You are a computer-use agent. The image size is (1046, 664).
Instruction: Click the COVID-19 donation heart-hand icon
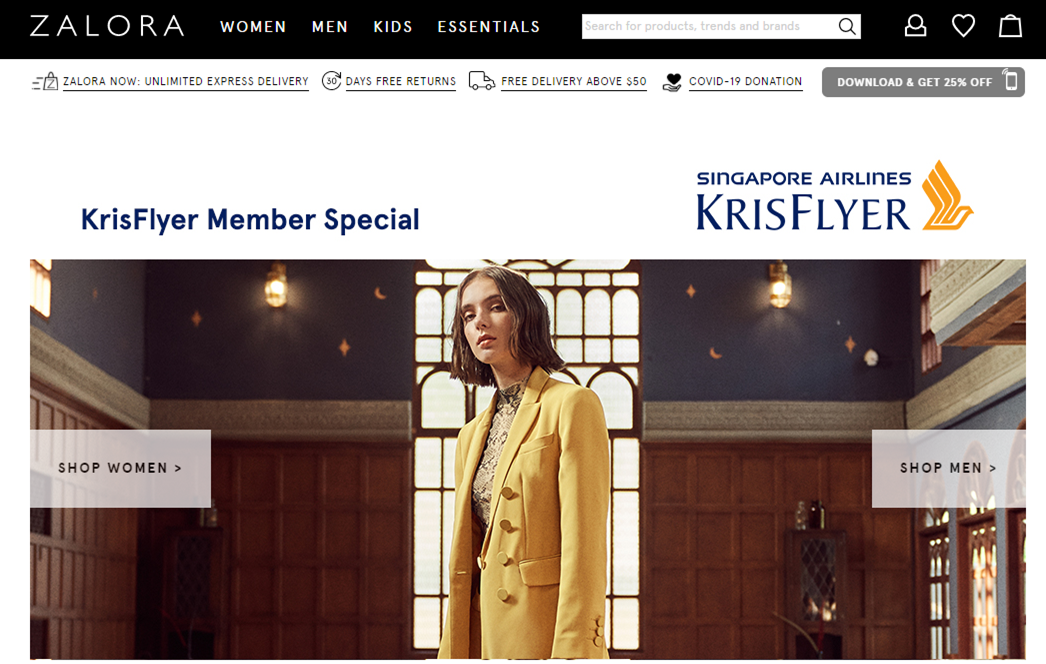[672, 82]
